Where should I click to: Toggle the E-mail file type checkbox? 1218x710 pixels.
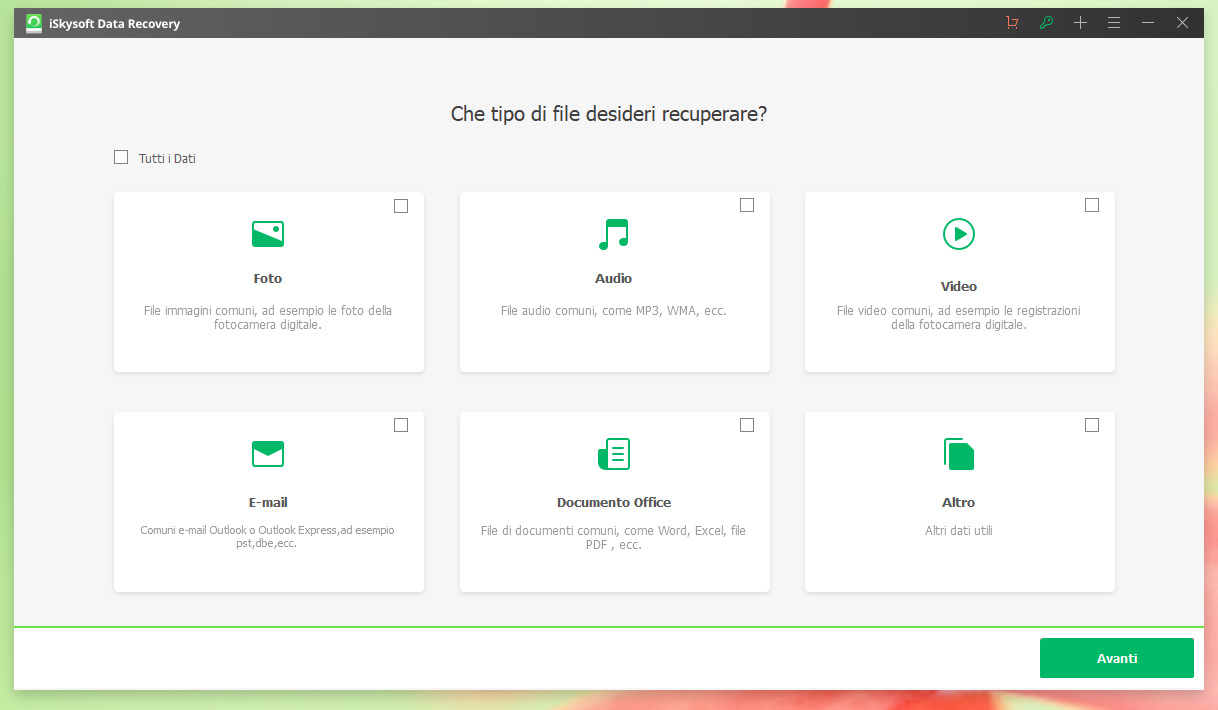pos(401,425)
